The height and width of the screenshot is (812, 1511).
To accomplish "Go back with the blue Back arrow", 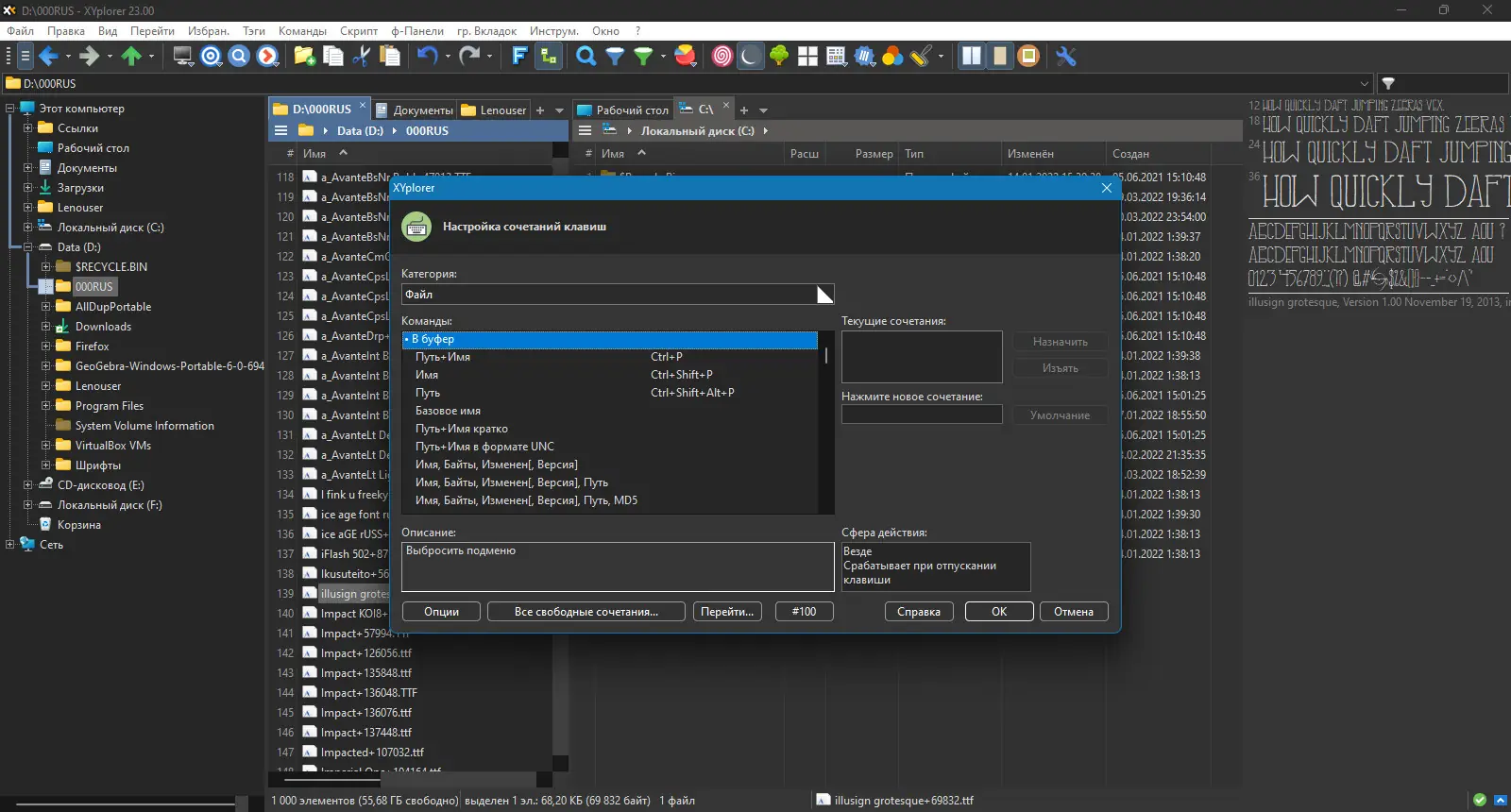I will 48,57.
